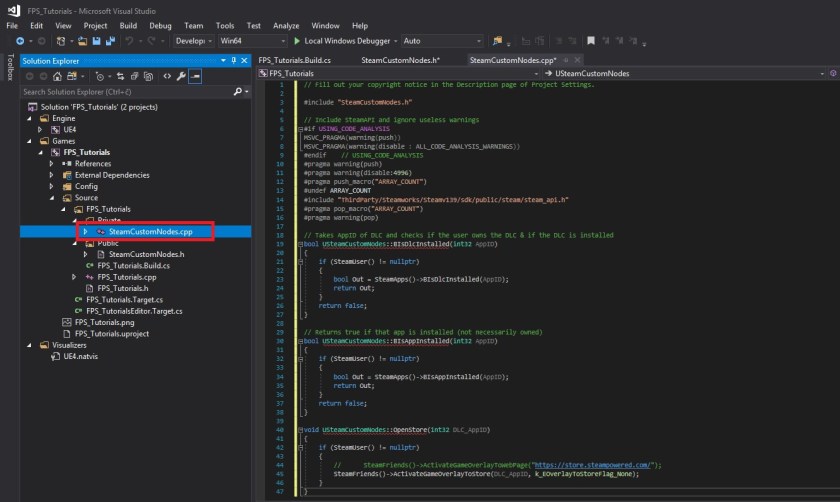Toggle Preview Selected Items icon

[195, 77]
